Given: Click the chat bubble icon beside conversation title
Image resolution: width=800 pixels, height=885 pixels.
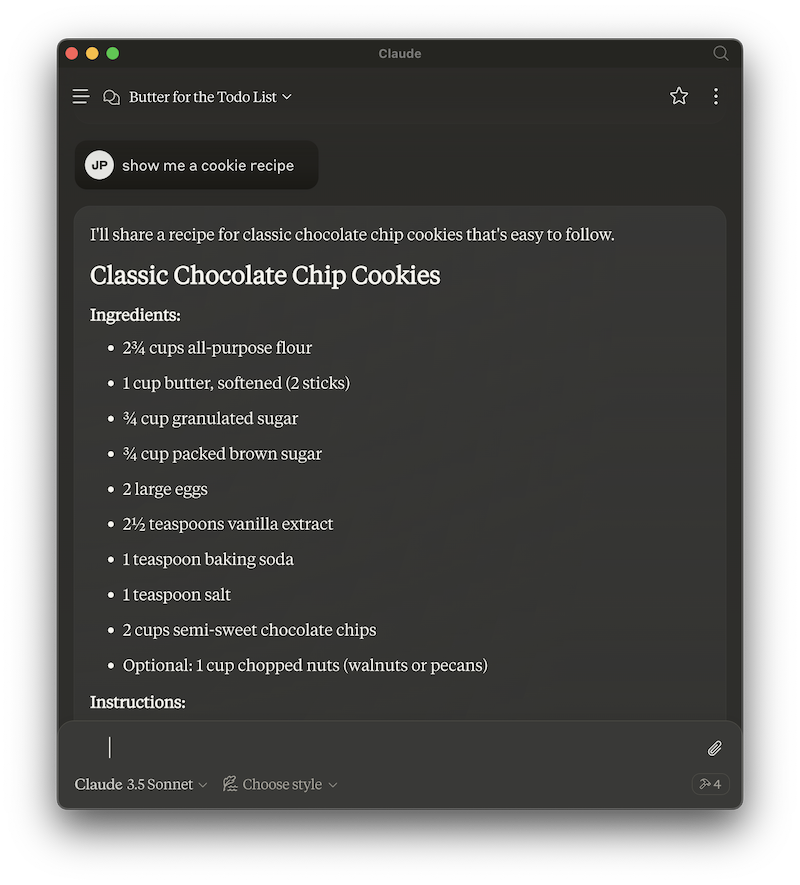Looking at the screenshot, I should 111,96.
